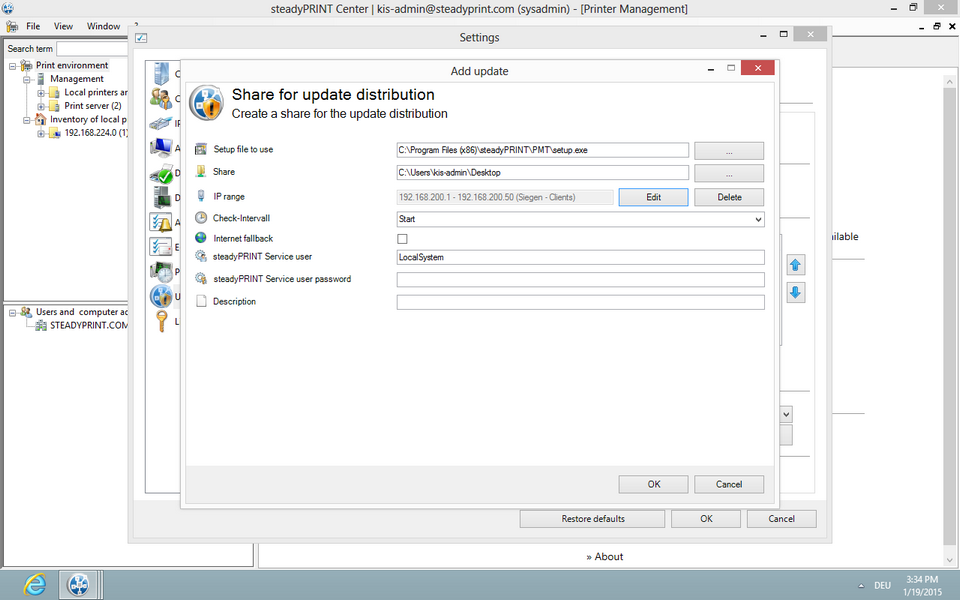Viewport: 960px width, 600px height.
Task: Click the Check-Intervall clock icon
Action: (x=201, y=218)
